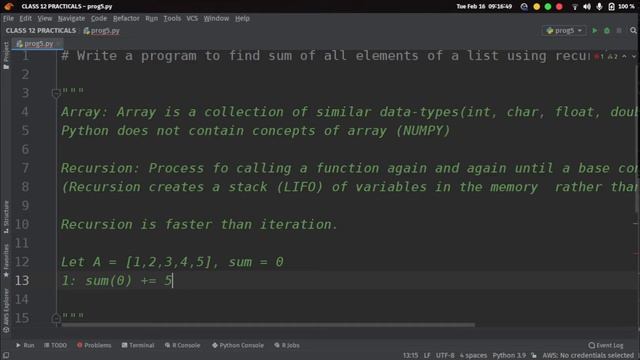
Task: Open the Terminal tool window
Action: 138,345
